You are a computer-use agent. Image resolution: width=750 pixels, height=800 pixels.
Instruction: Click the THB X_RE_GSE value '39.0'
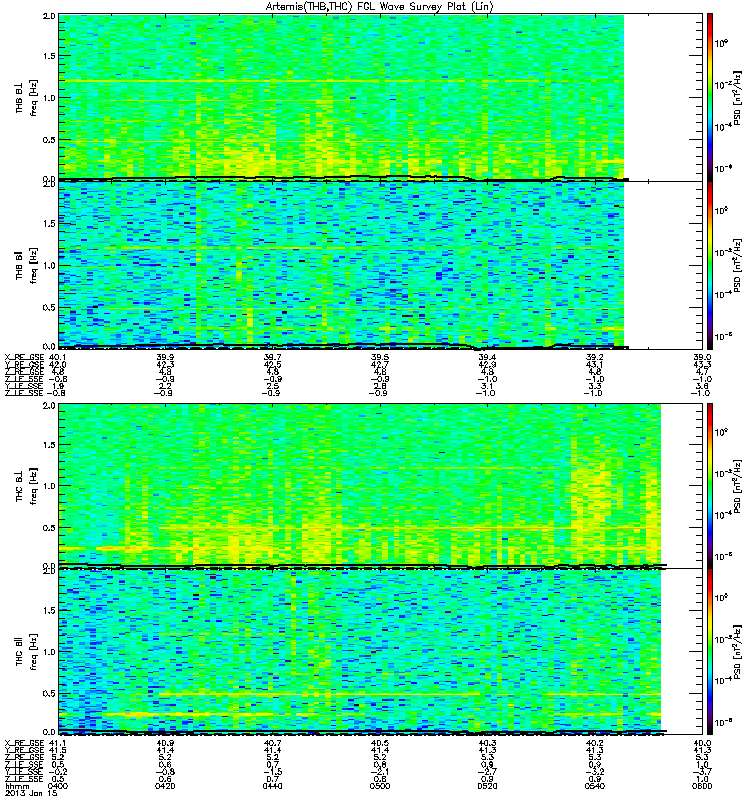tap(702, 357)
